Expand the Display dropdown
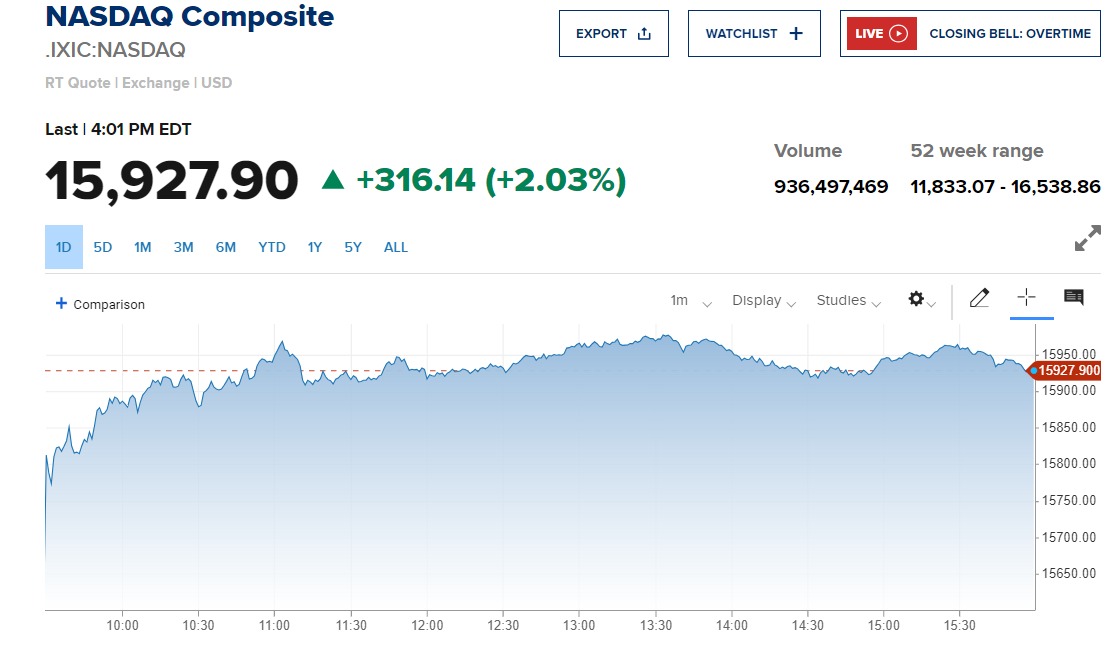 coord(763,301)
